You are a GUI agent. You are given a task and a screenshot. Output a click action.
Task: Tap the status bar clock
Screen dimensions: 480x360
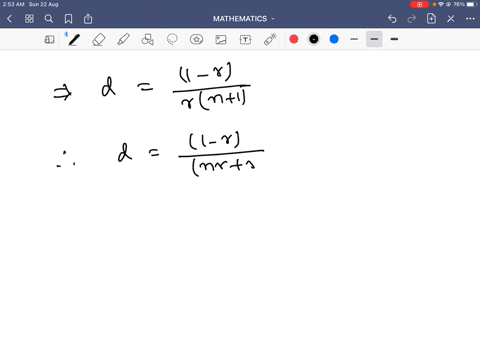pos(13,4)
